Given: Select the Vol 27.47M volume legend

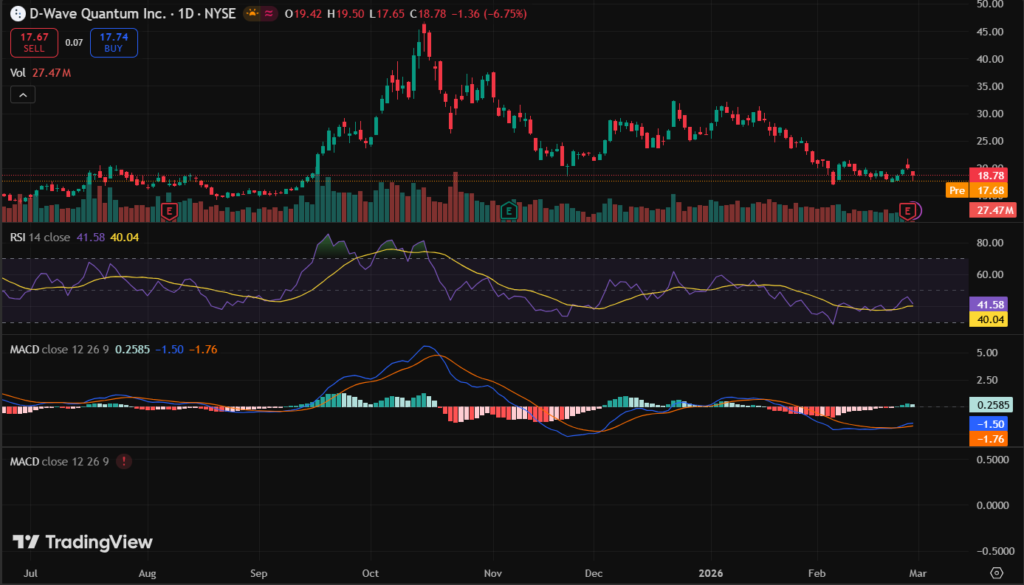Looking at the screenshot, I should pyautogui.click(x=40, y=73).
